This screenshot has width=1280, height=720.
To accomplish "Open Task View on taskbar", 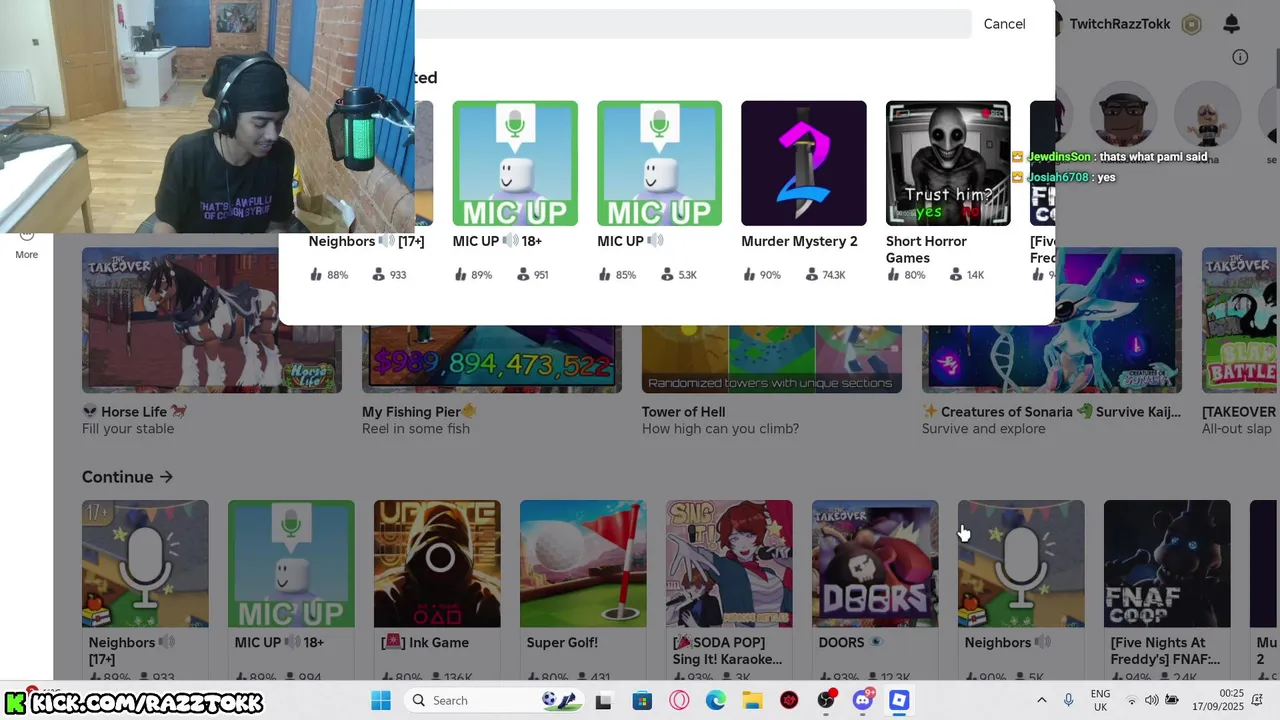I will (603, 700).
